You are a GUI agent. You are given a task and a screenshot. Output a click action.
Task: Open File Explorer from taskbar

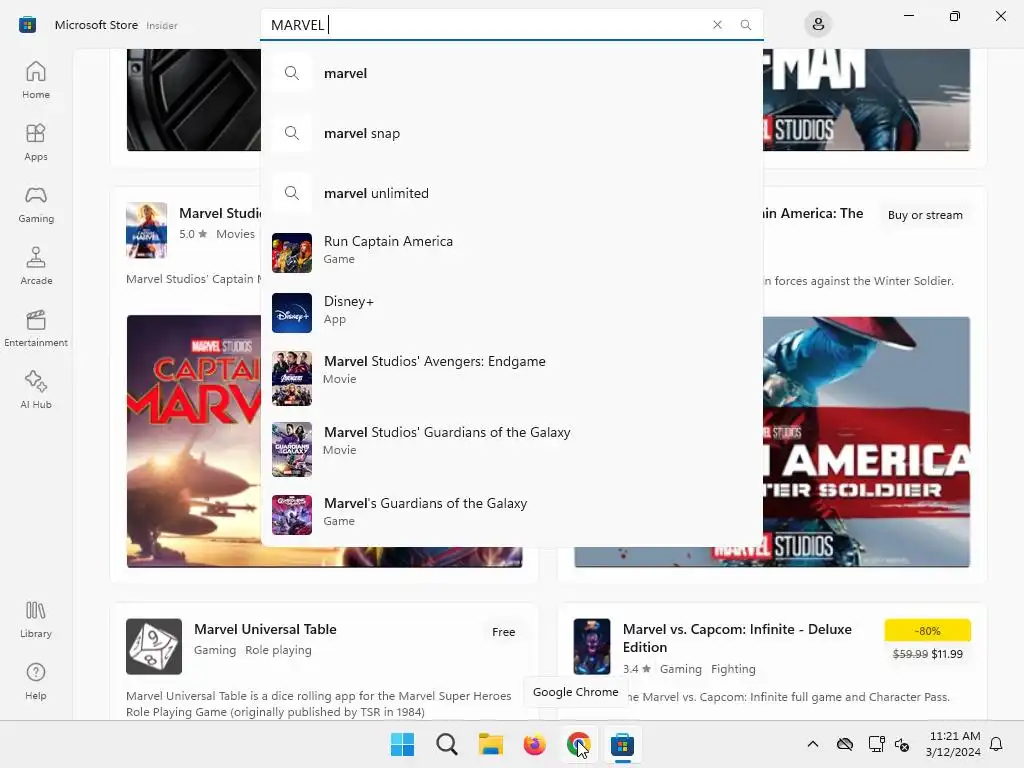tap(490, 744)
